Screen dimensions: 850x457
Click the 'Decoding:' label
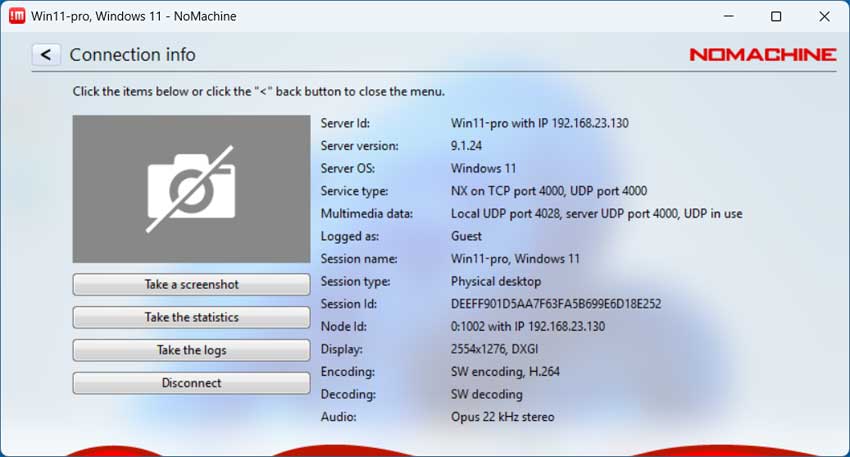coord(347,394)
